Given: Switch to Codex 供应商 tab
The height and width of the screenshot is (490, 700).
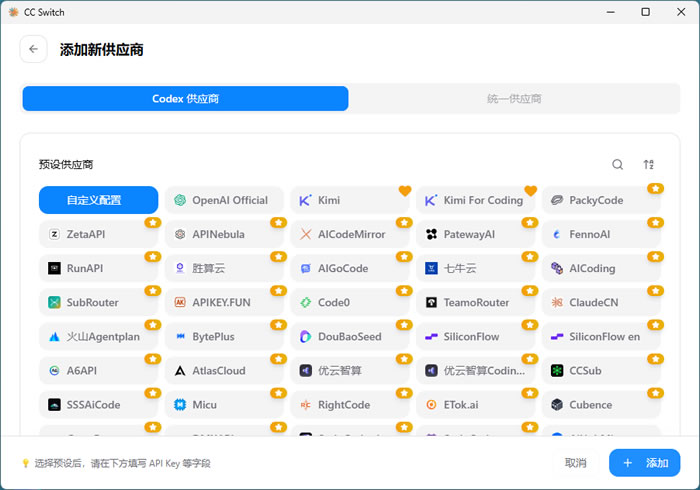Looking at the screenshot, I should [185, 99].
